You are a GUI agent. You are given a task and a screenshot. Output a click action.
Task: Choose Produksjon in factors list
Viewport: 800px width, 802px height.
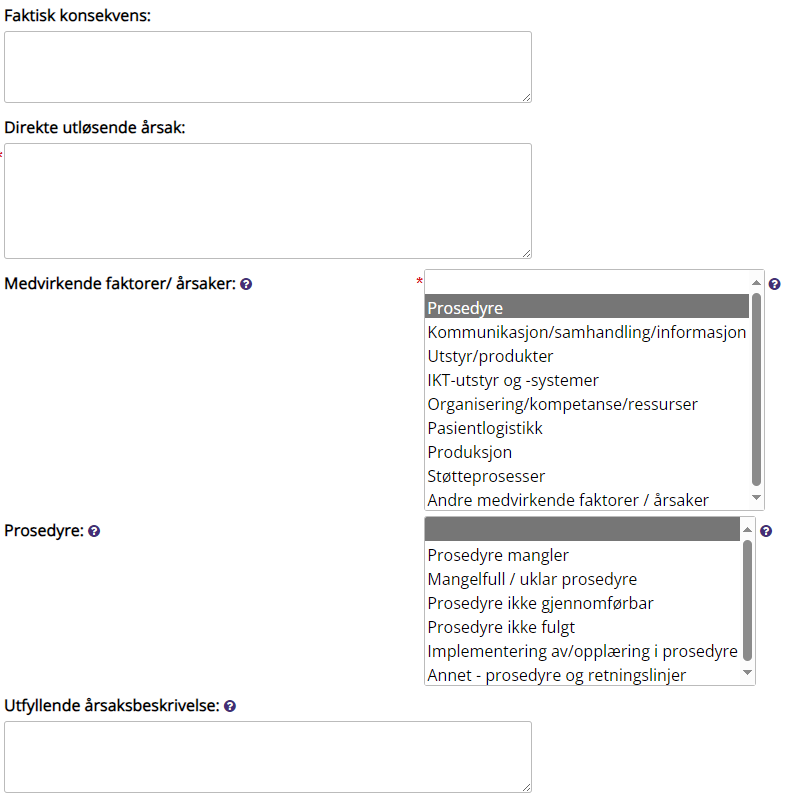470,452
